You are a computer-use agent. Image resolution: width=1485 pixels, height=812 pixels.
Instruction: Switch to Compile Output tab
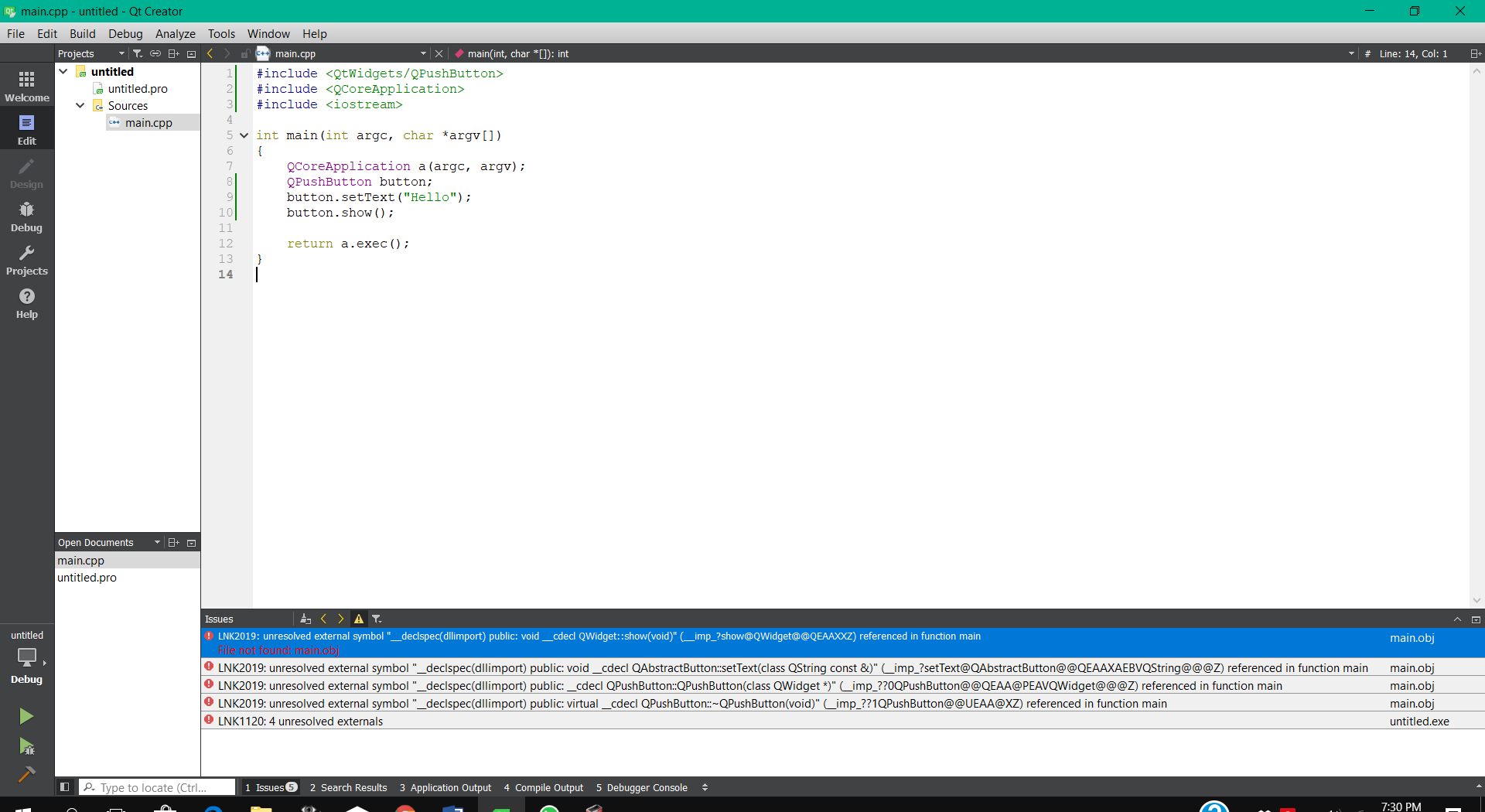[x=544, y=787]
